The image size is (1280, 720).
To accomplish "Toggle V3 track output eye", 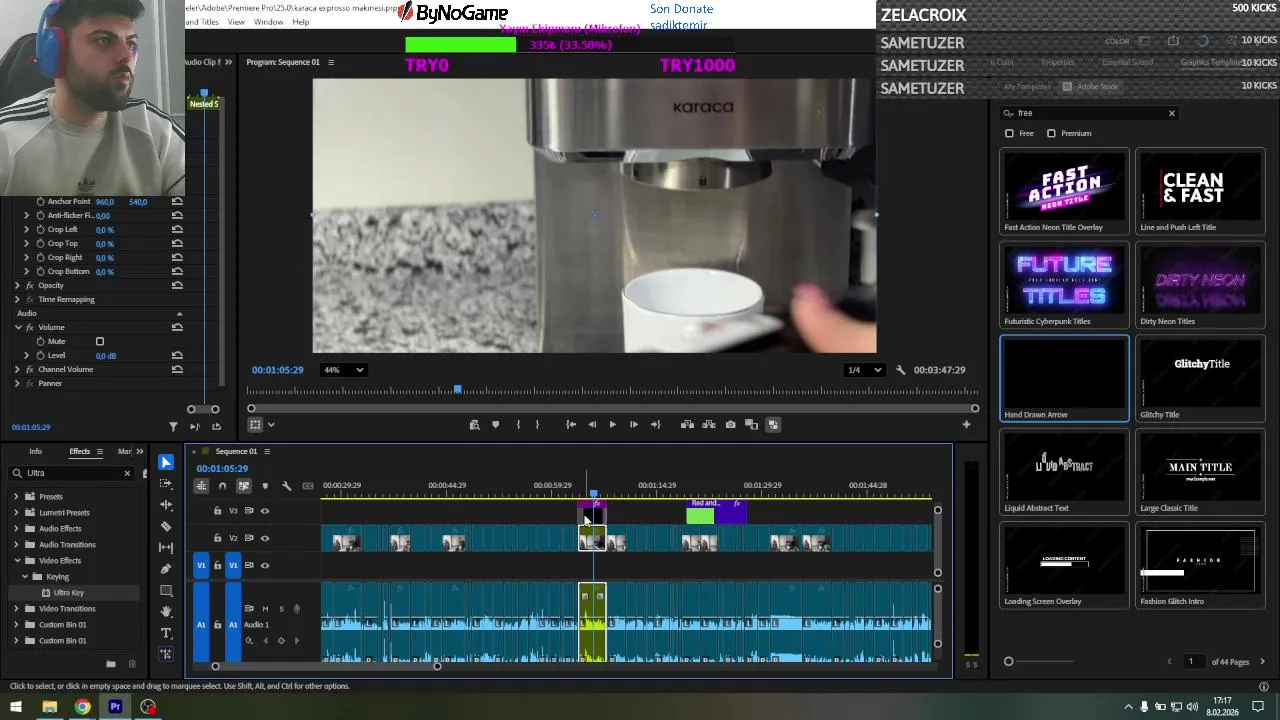I will click(265, 511).
